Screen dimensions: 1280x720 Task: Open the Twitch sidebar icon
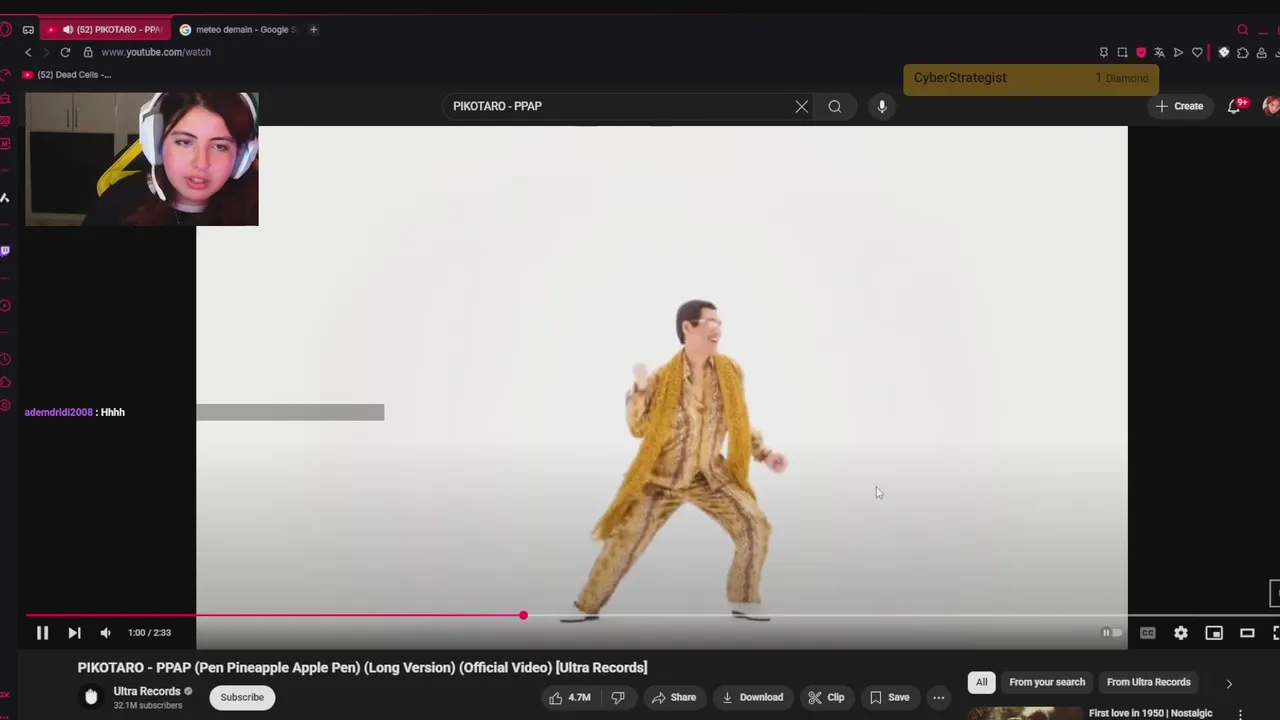click(5, 251)
